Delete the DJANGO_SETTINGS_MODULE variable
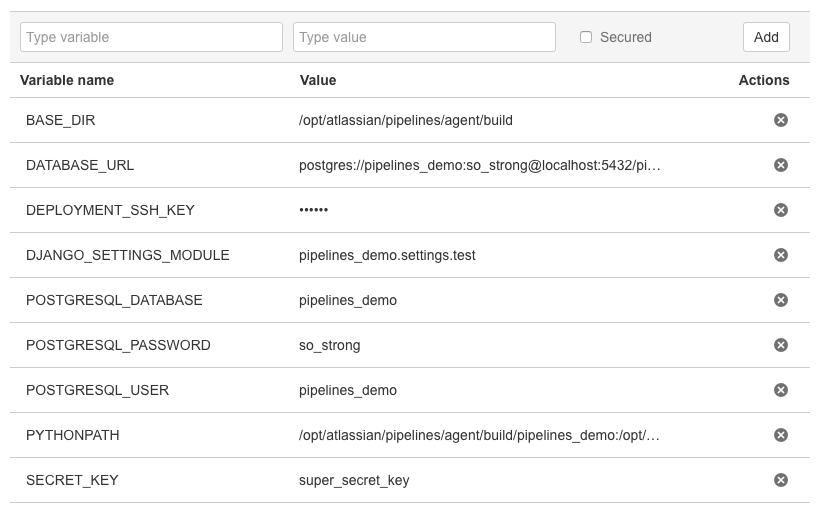Viewport: 820px width, 511px height. (x=781, y=255)
